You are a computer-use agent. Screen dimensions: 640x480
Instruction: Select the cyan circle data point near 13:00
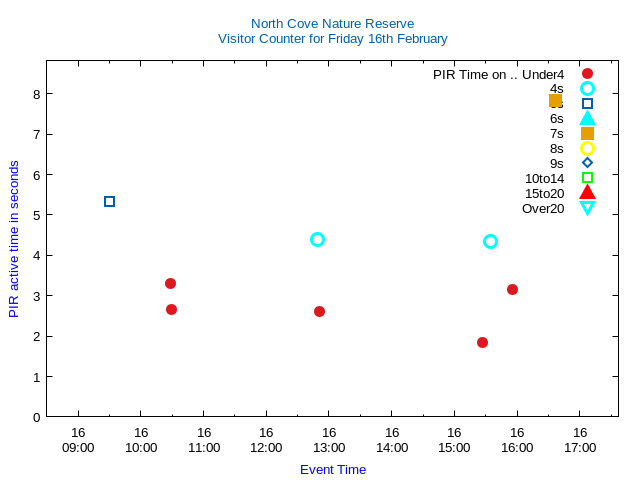317,239
